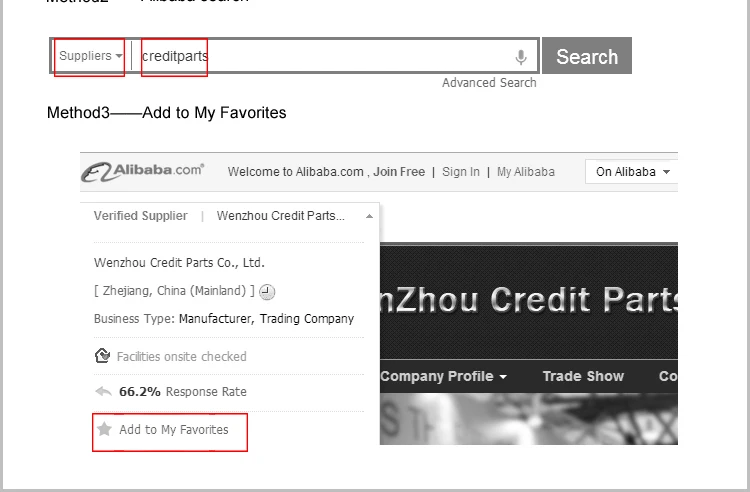Click the Verified Supplier label

coord(141,216)
